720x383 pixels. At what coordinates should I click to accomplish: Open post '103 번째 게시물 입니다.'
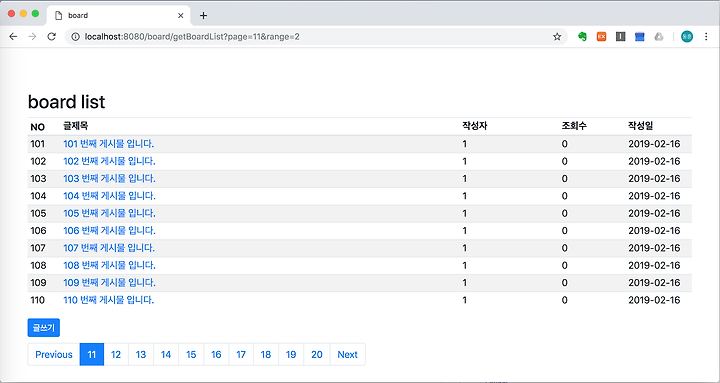click(x=109, y=179)
